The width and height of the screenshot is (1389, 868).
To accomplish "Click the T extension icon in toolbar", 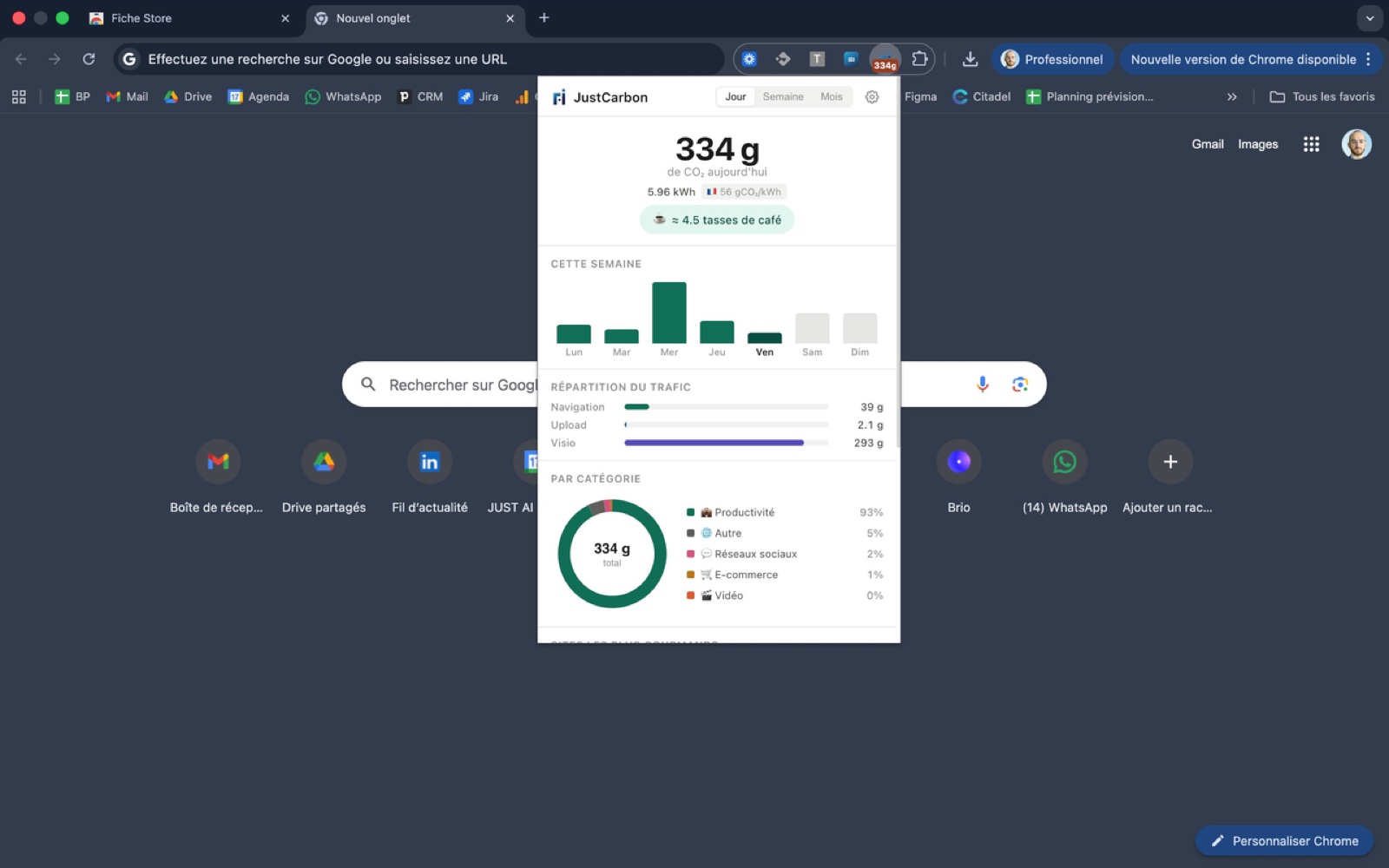I will point(817,59).
